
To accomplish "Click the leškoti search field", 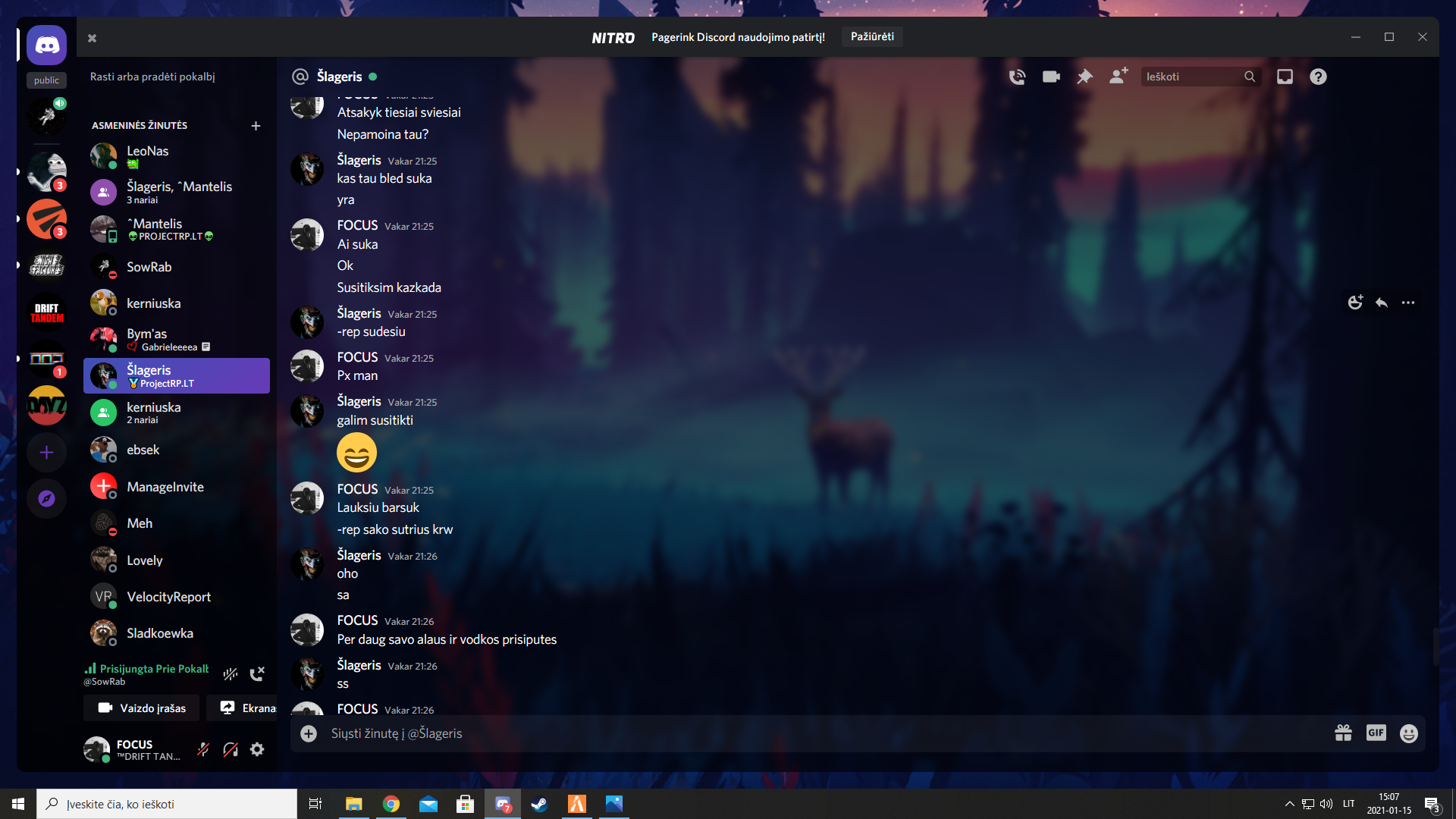I will point(1200,77).
